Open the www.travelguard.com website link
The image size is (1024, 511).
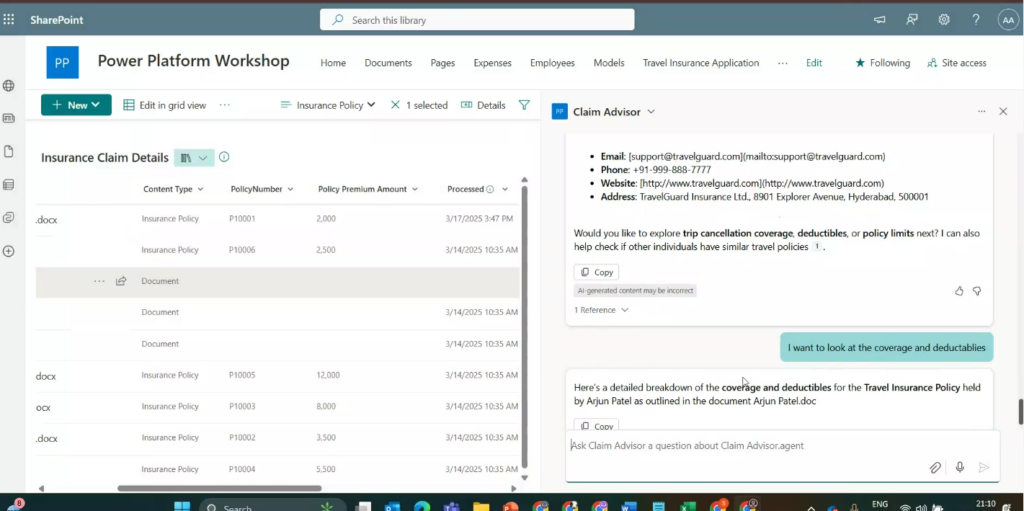click(761, 183)
